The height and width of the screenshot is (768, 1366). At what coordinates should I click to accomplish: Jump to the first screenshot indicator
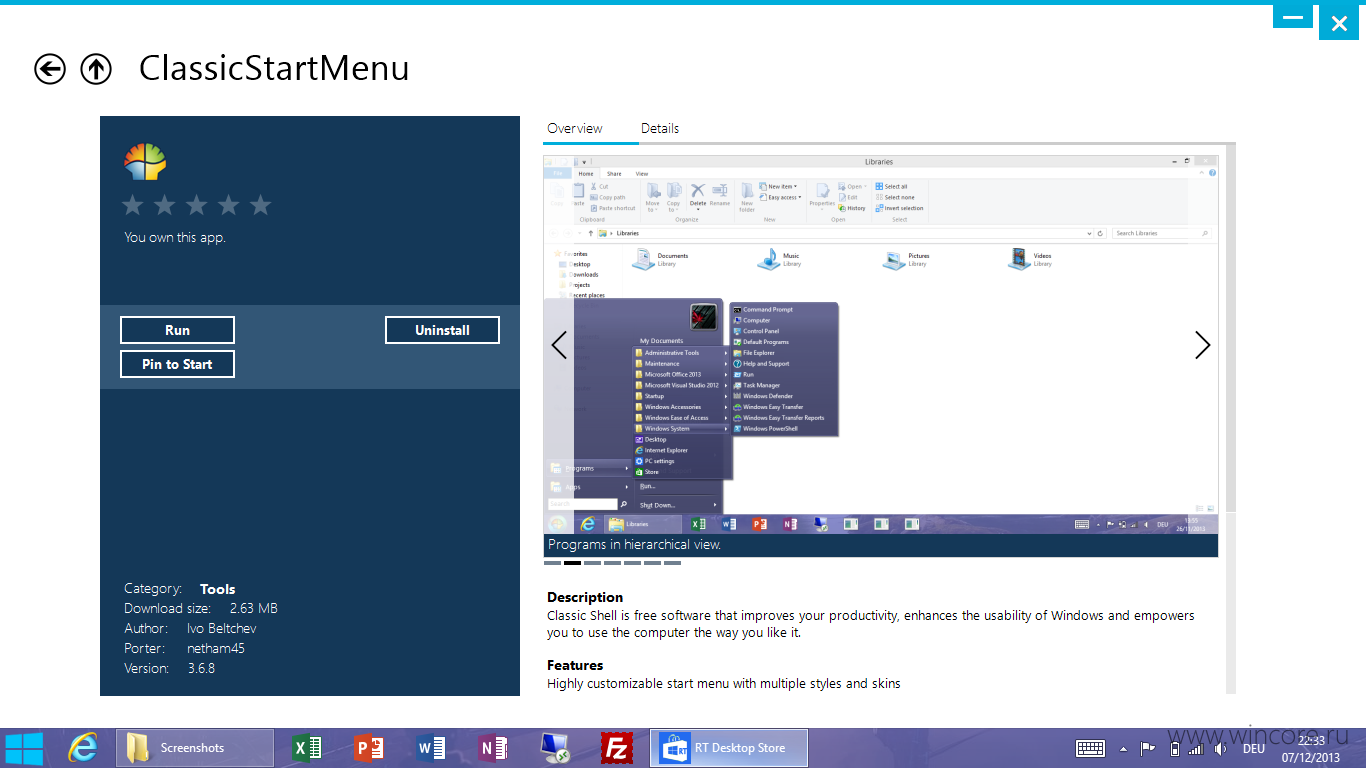click(x=552, y=563)
